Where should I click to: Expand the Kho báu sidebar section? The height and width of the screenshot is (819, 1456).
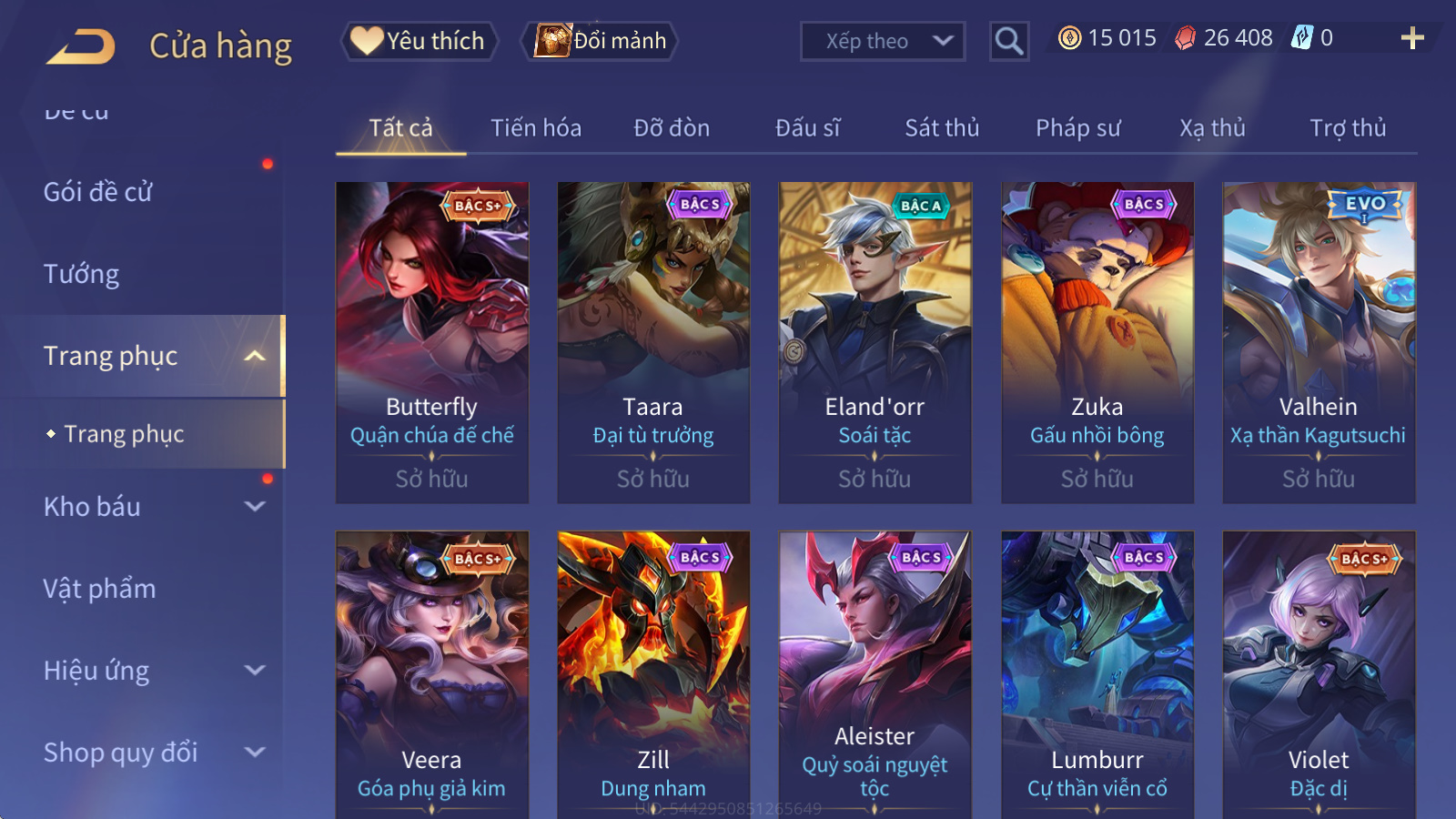click(255, 507)
